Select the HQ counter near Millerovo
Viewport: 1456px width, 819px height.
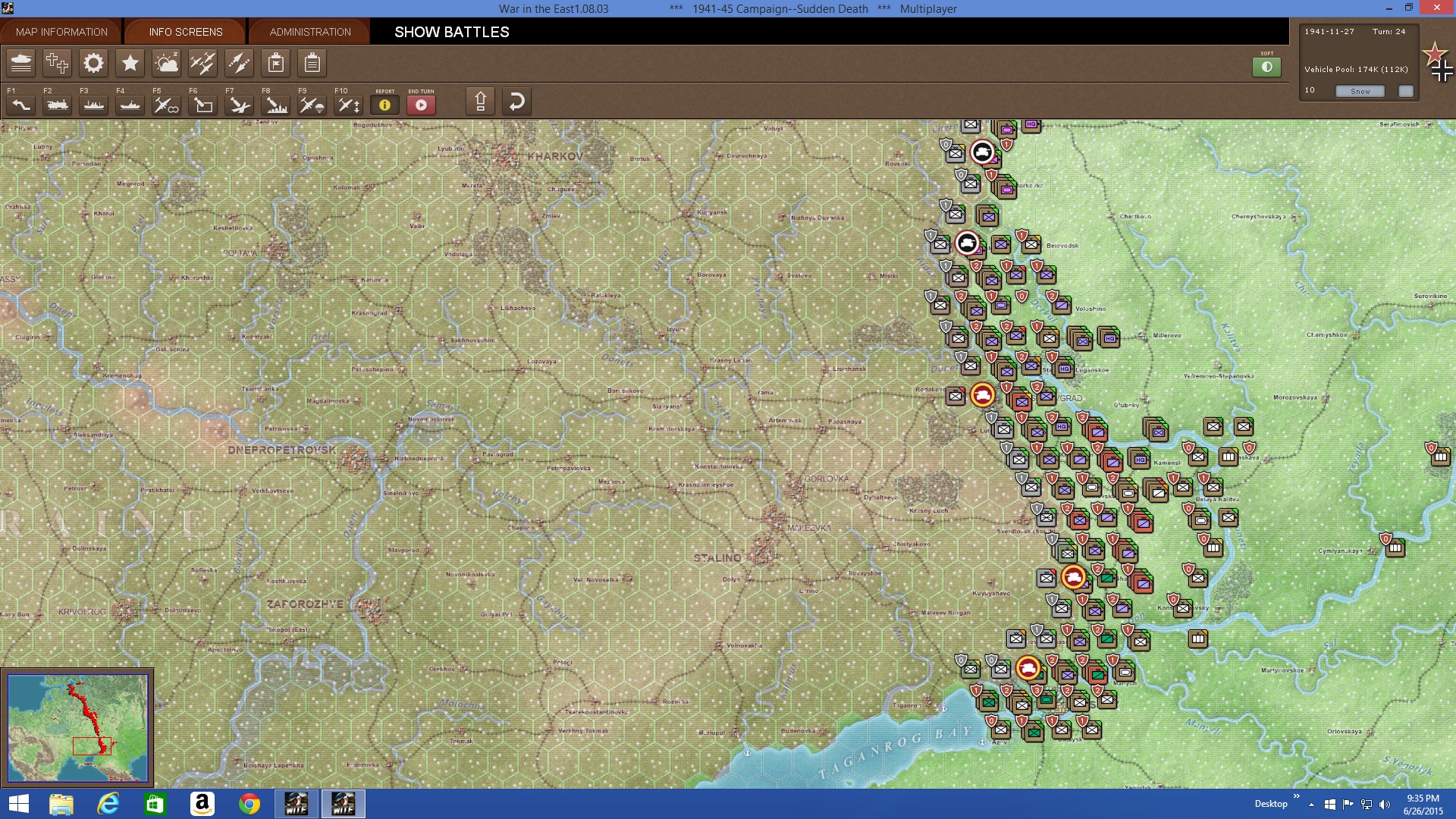click(x=1109, y=338)
